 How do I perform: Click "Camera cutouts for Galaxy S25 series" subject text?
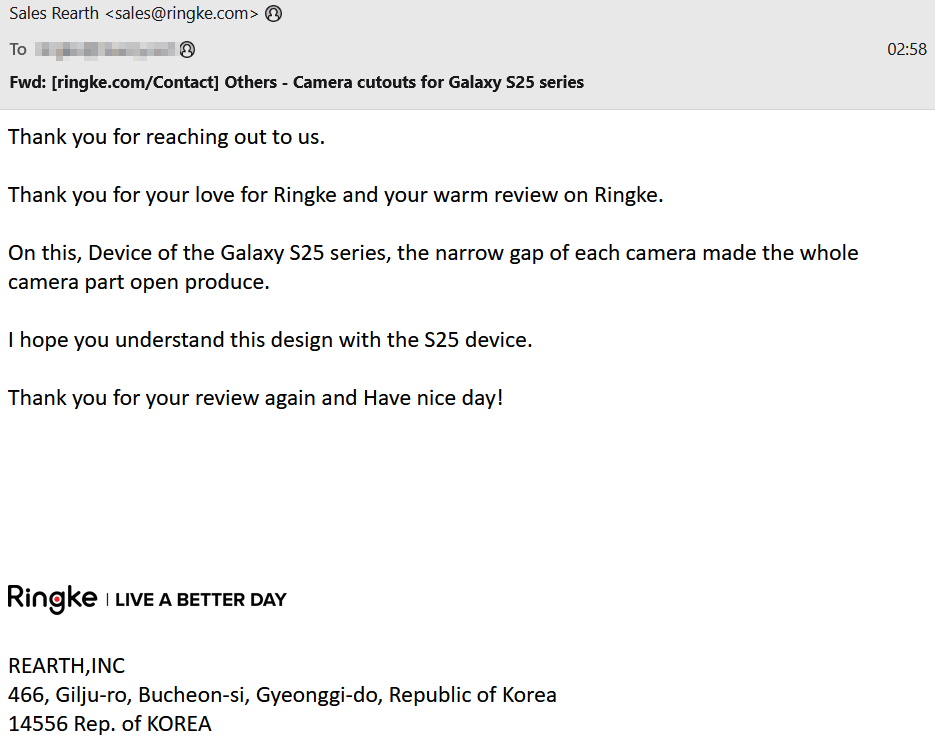click(438, 82)
